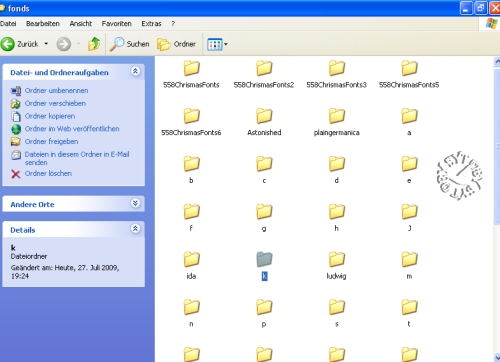Select the 558ChrismasFonts folder
The image size is (500, 362).
click(191, 74)
